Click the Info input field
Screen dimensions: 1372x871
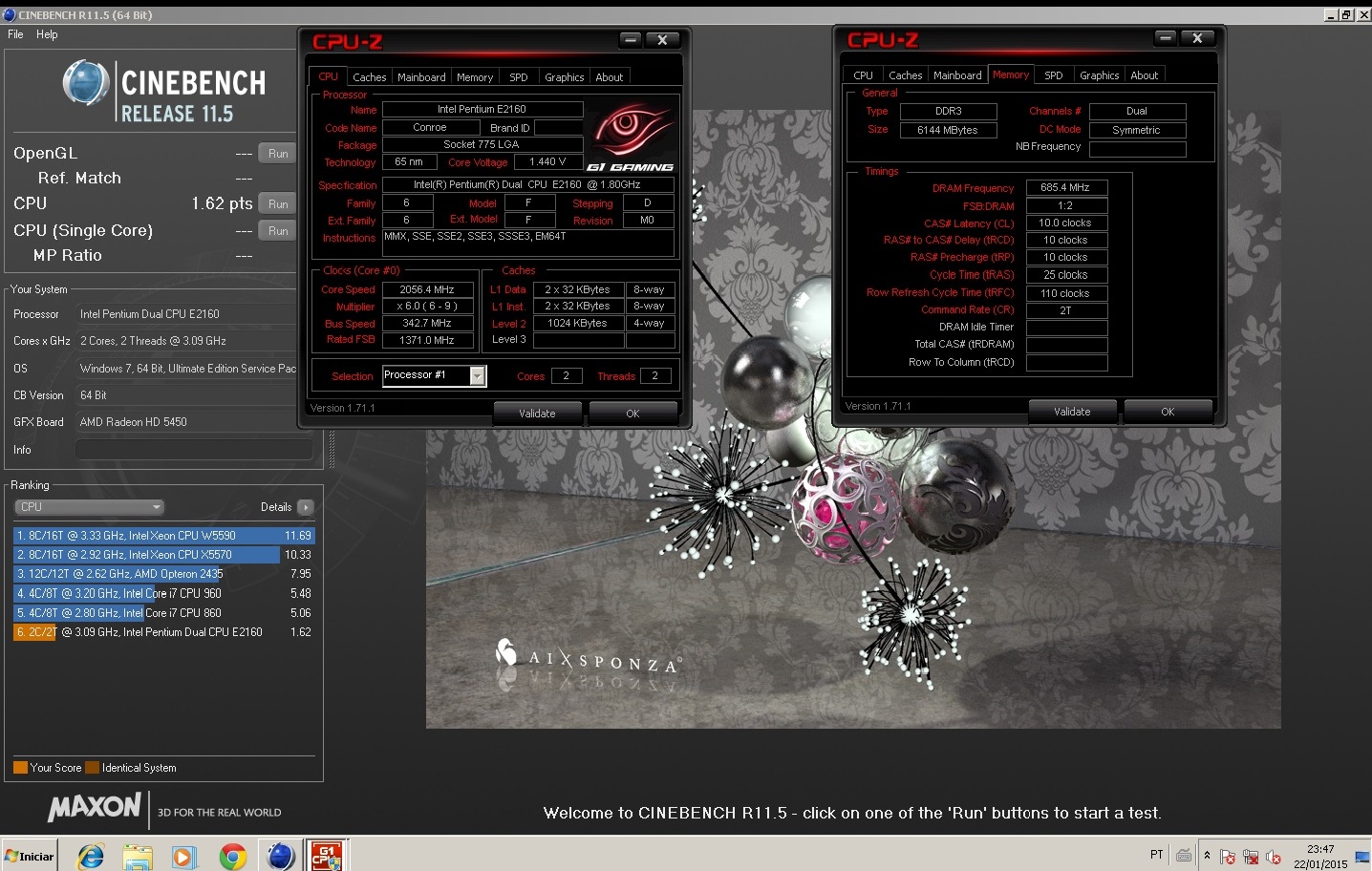[x=194, y=450]
